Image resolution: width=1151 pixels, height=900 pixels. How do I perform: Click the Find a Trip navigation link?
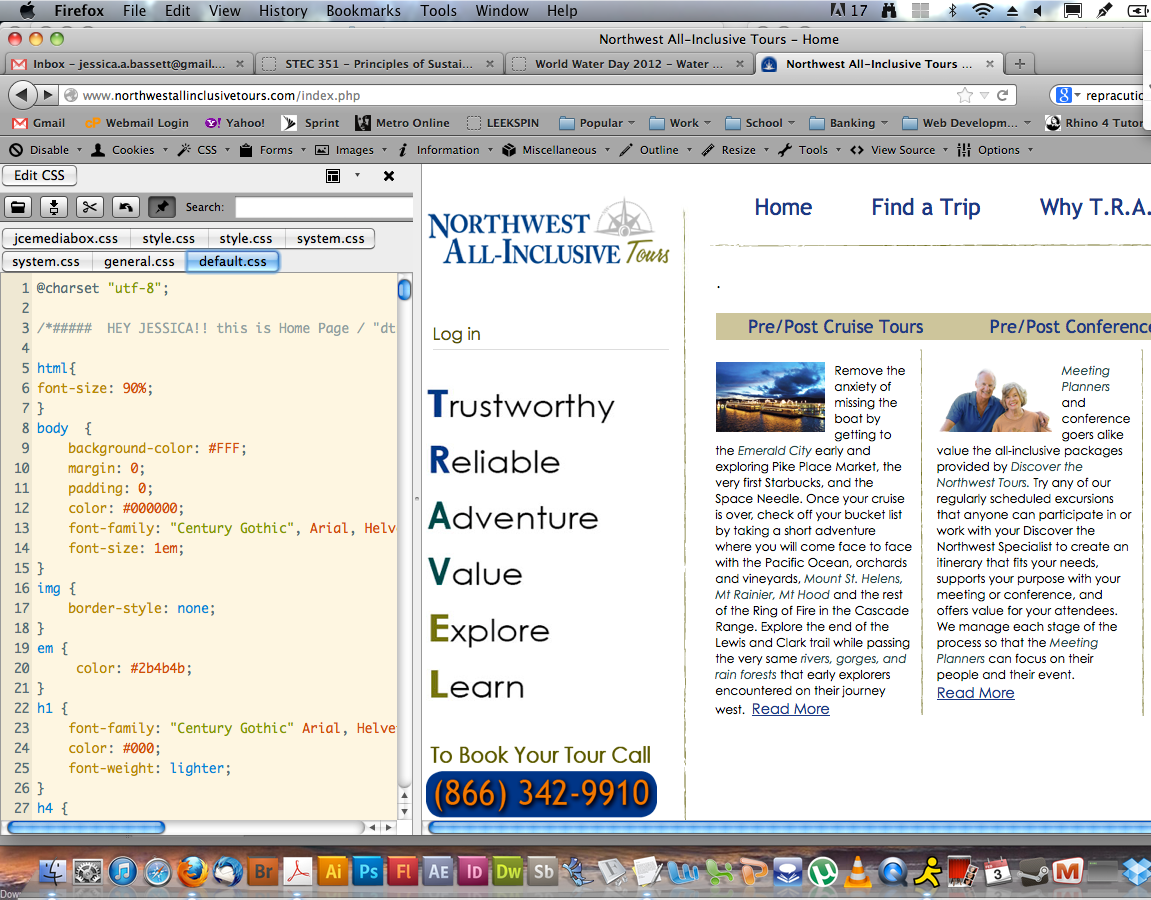coord(926,207)
